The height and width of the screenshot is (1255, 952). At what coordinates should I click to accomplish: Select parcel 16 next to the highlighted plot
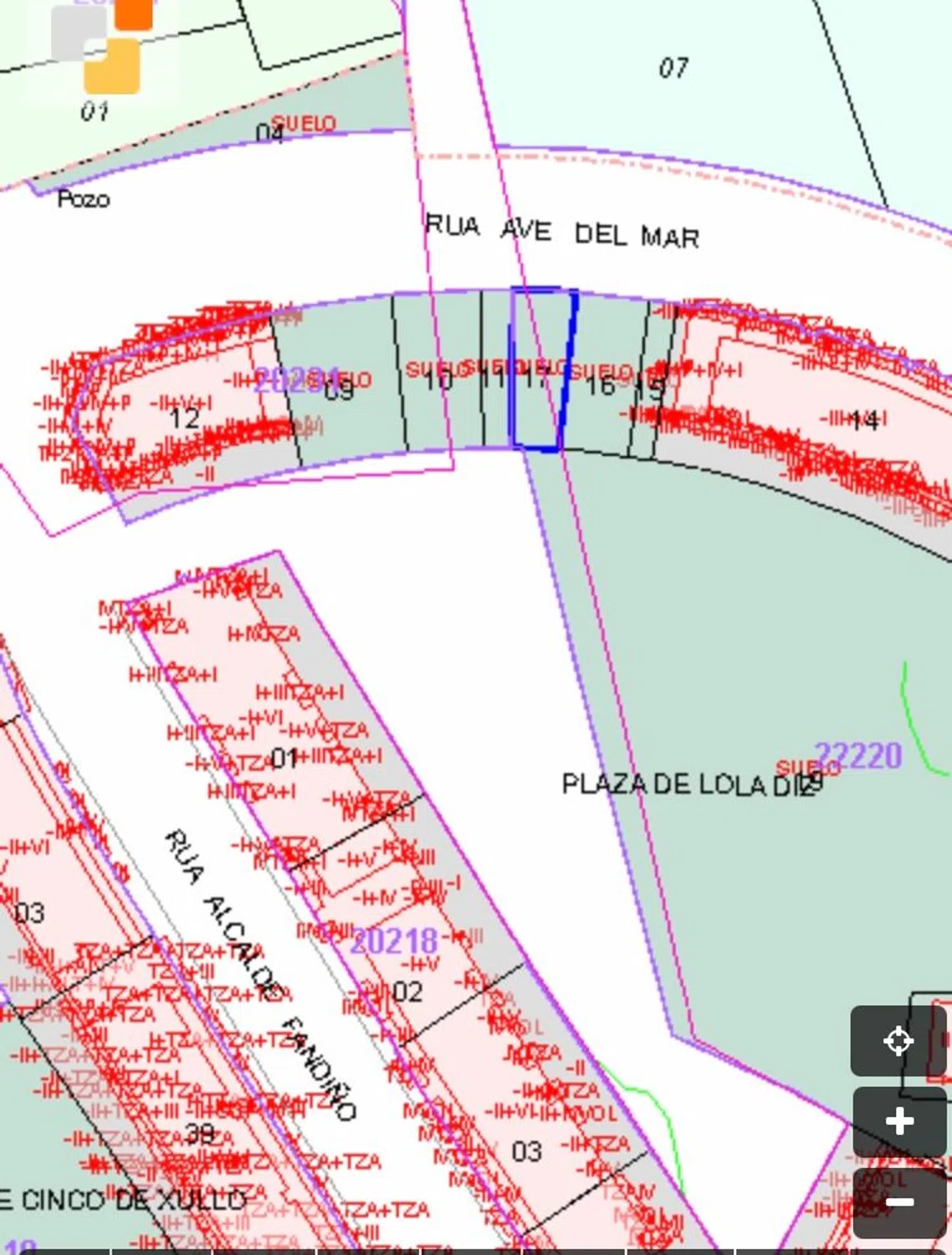click(x=601, y=386)
